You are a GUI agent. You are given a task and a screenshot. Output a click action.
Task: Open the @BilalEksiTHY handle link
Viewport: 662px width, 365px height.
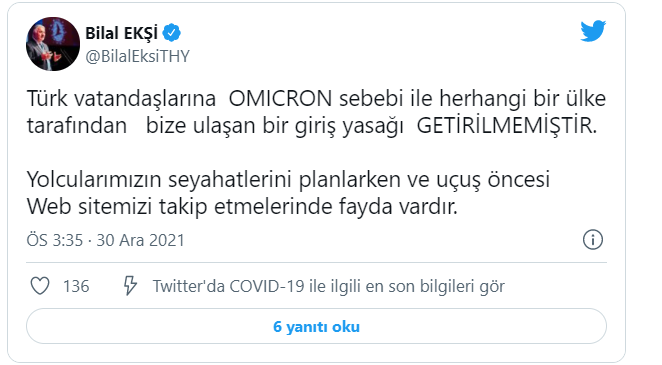pos(138,56)
